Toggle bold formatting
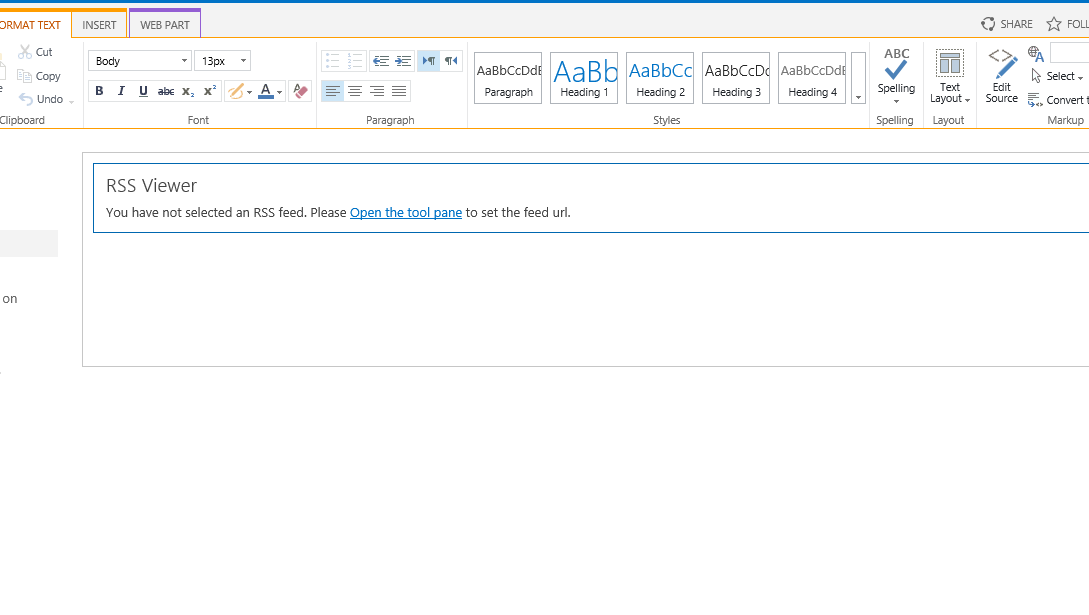Image resolution: width=1089 pixels, height=615 pixels. (99, 91)
